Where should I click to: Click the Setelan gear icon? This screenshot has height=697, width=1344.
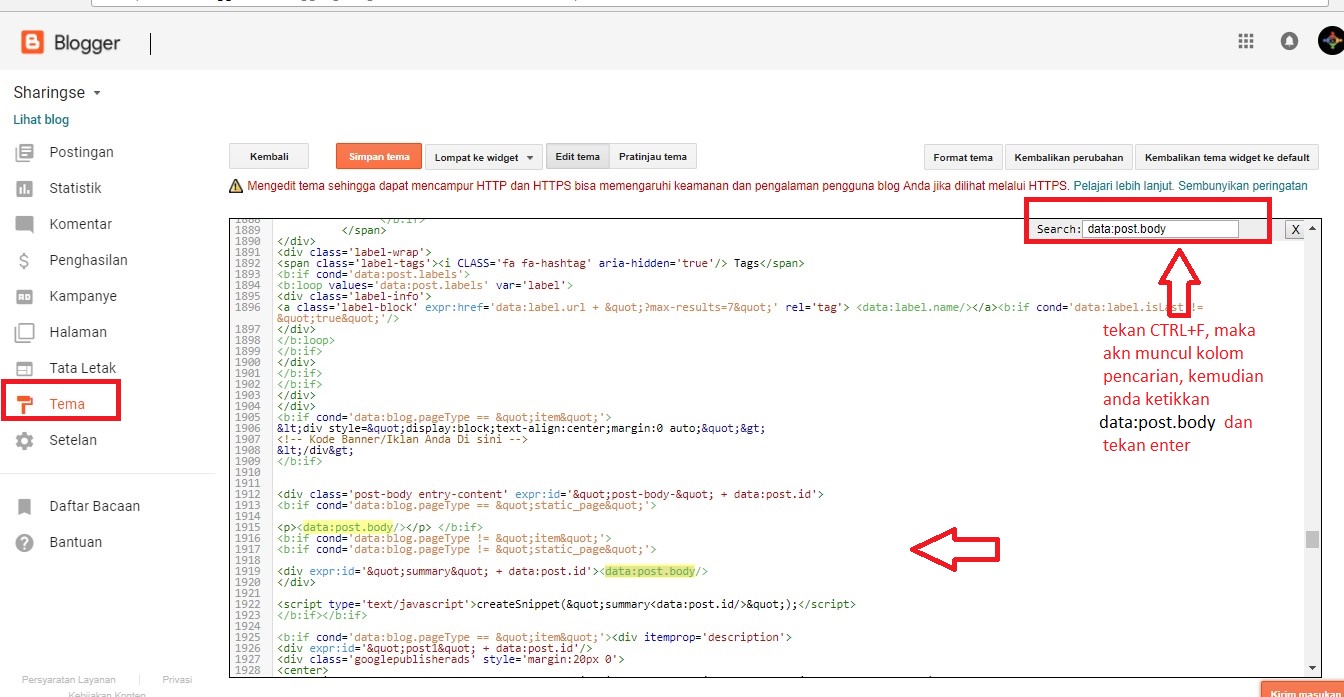click(x=25, y=441)
